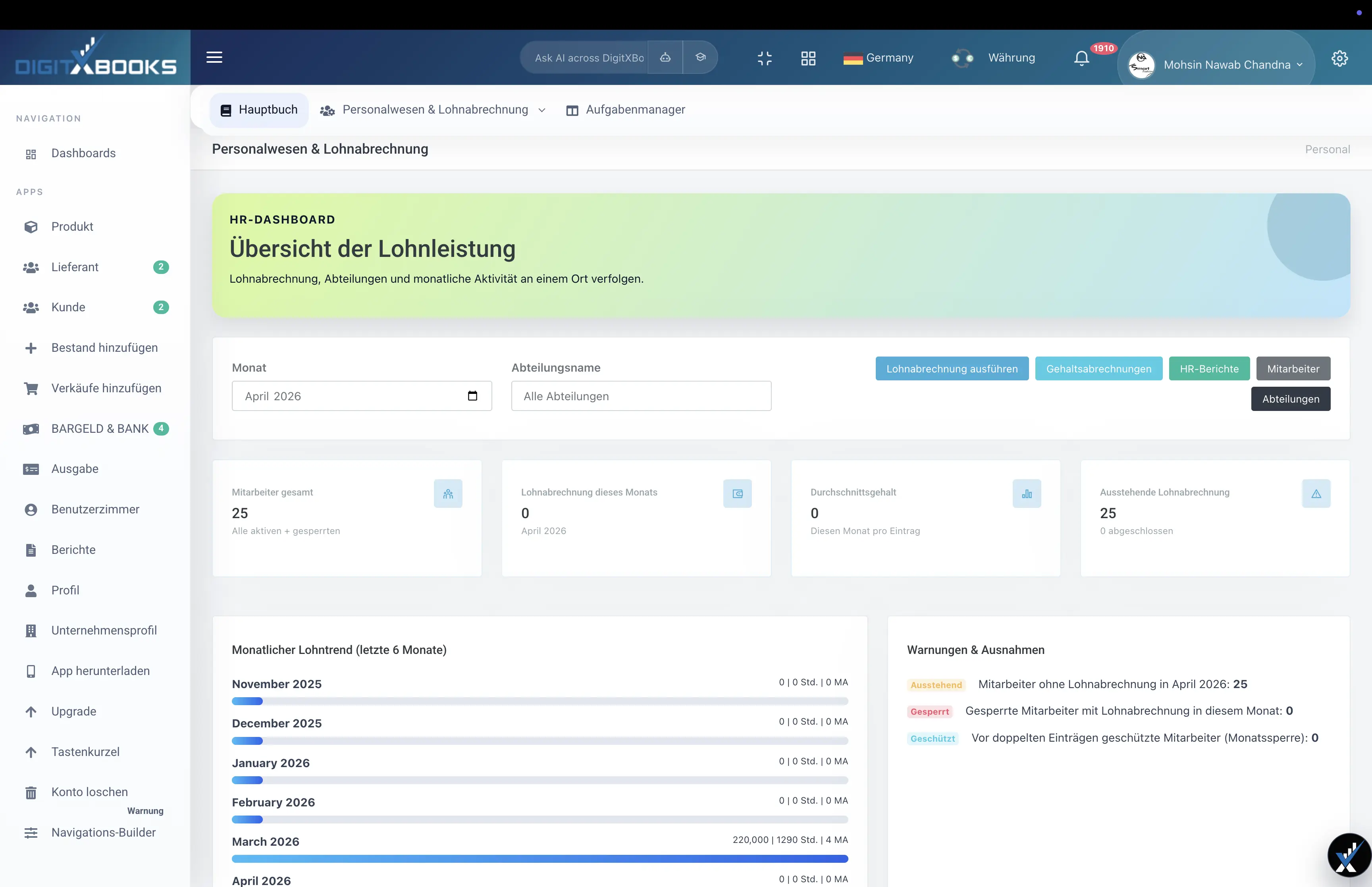The height and width of the screenshot is (887, 1372).
Task: Open the Aufgabenmanager tab
Action: [626, 110]
